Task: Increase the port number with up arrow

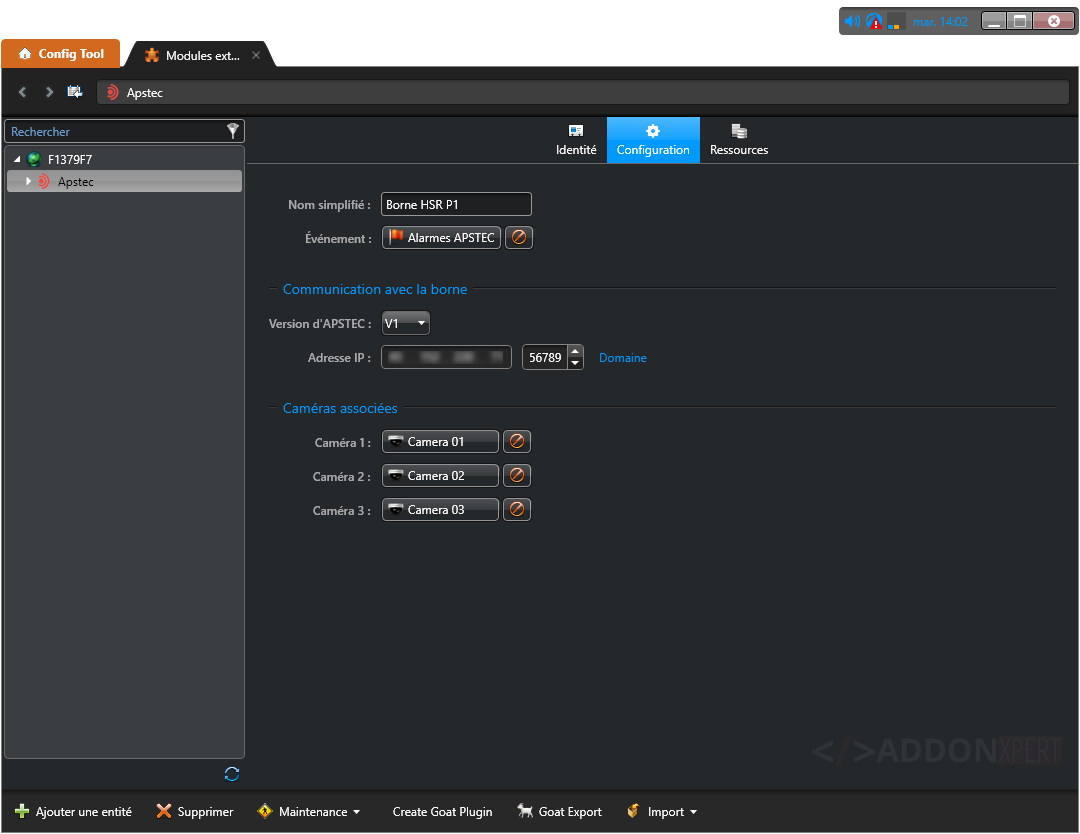Action: pos(575,351)
